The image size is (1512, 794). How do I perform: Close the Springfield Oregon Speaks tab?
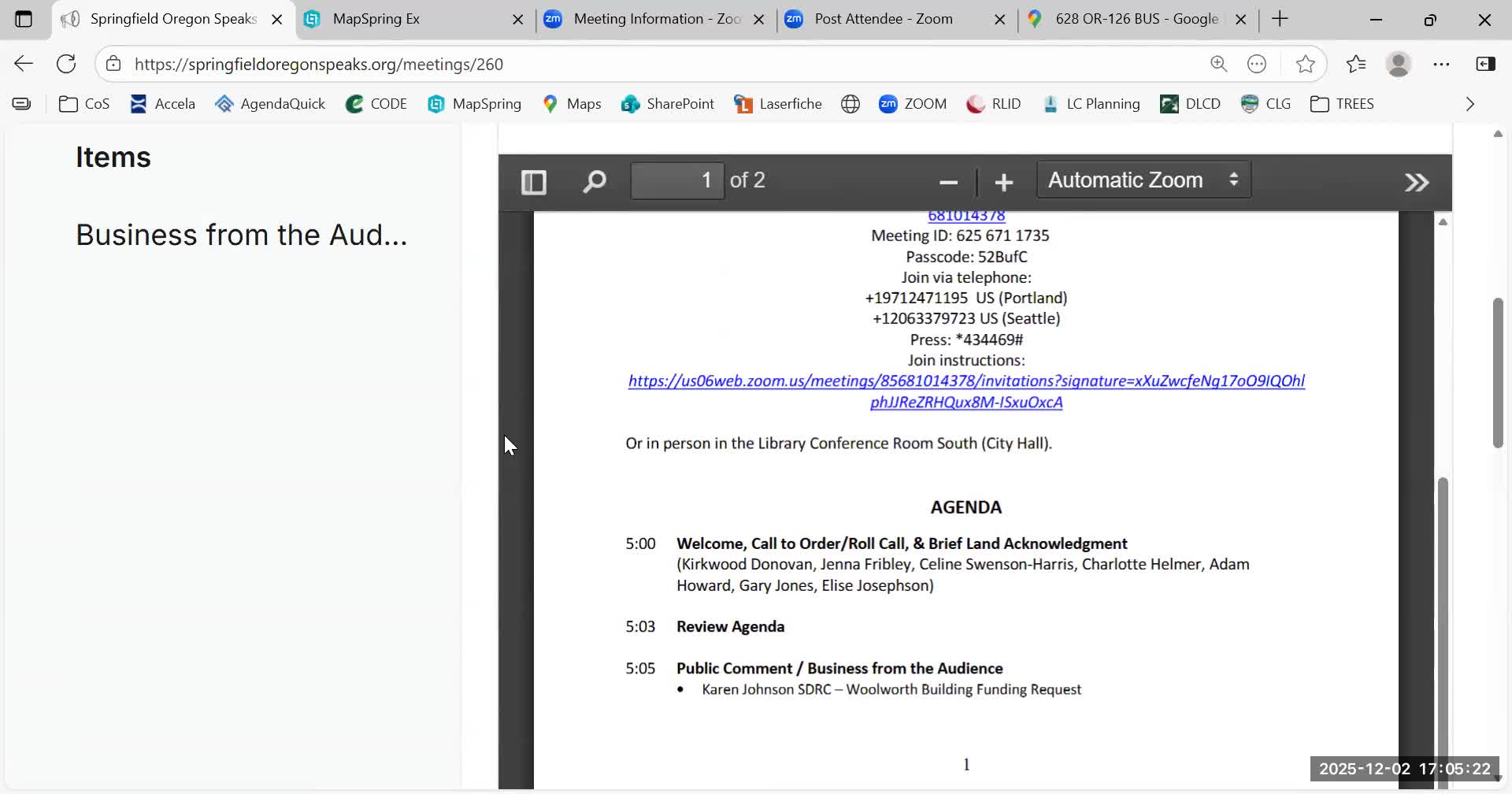point(277,19)
